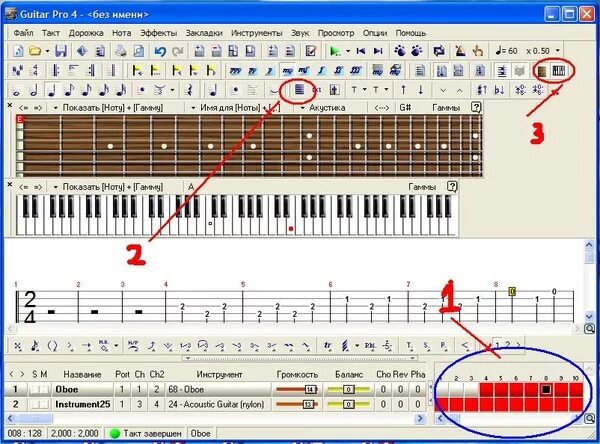Toggle the tie note icon

pyautogui.click(x=273, y=91)
